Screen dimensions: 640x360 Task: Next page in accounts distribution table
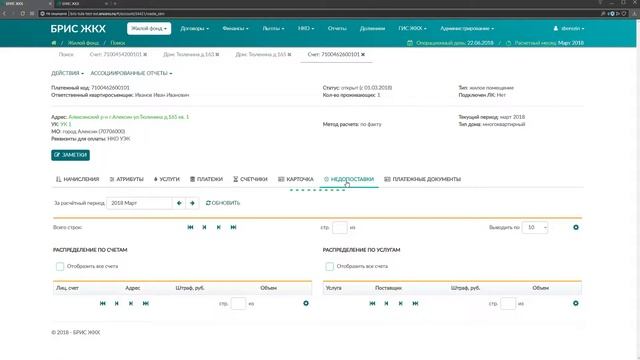pos(131,303)
